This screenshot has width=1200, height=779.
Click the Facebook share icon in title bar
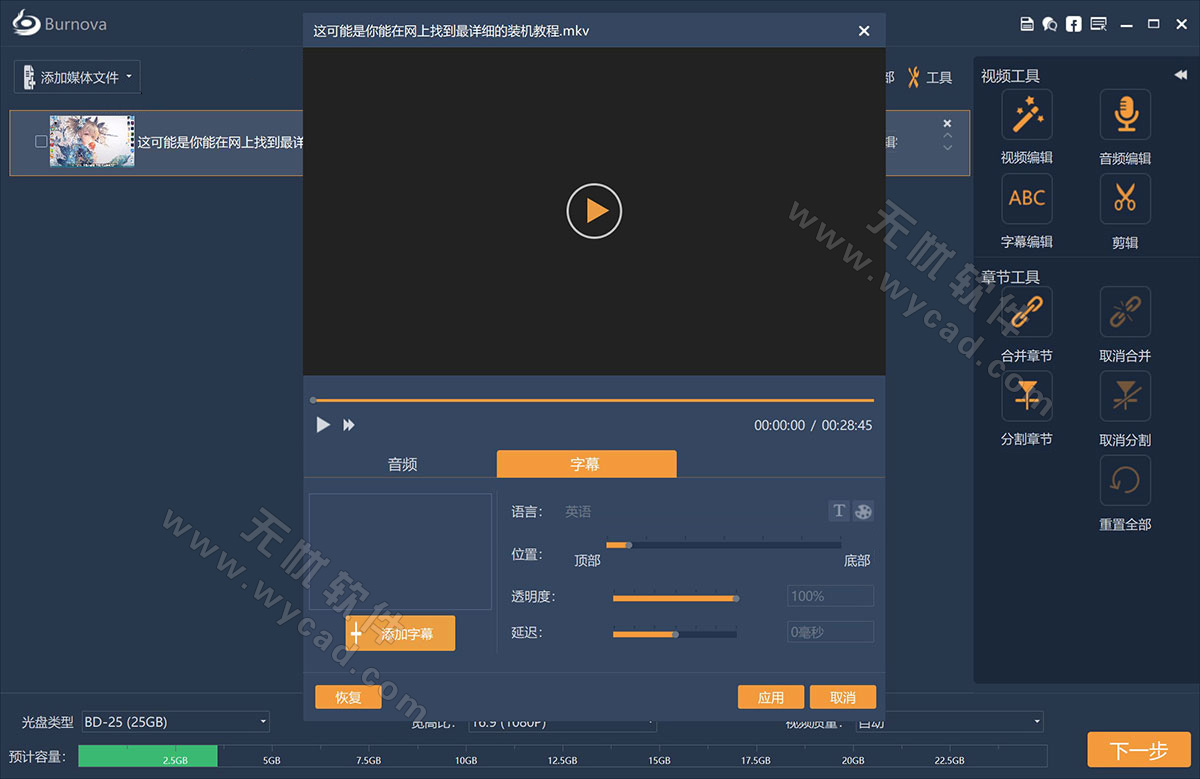[1073, 23]
